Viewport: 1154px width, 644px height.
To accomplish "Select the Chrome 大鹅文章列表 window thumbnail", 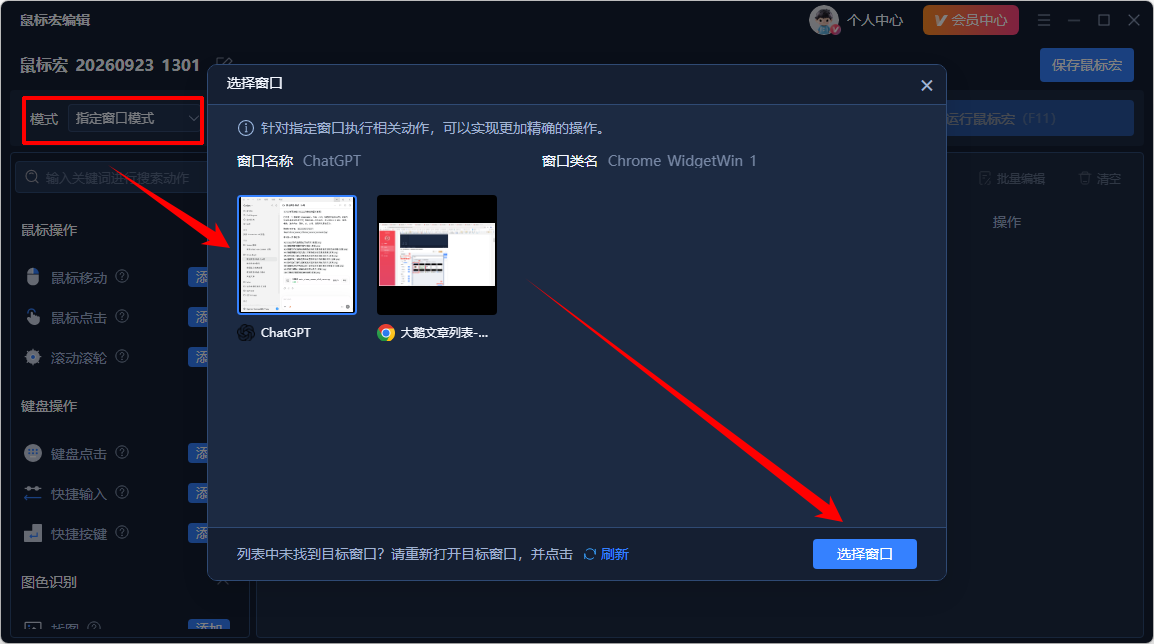I will pos(436,255).
